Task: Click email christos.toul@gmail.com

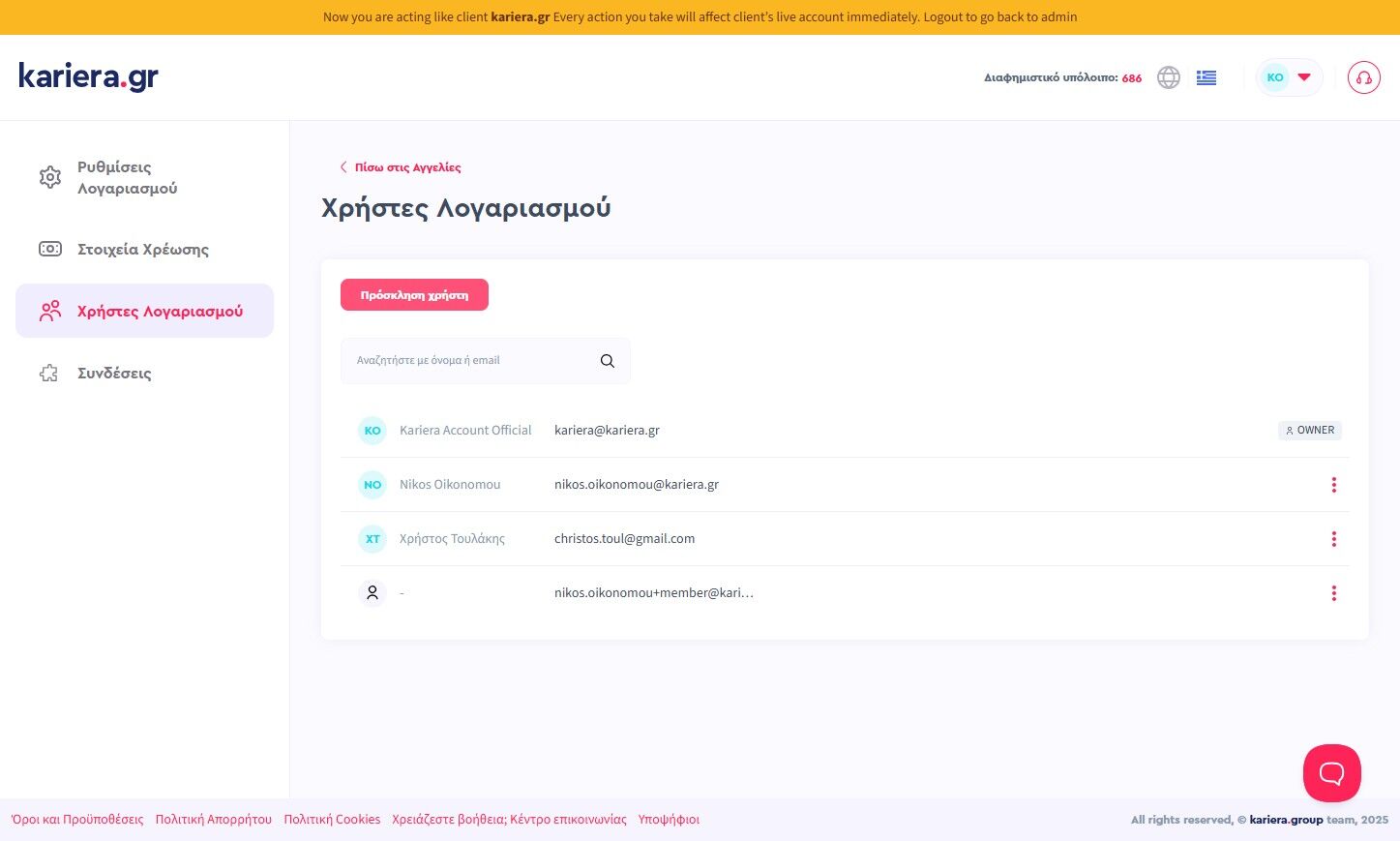Action: coord(624,539)
